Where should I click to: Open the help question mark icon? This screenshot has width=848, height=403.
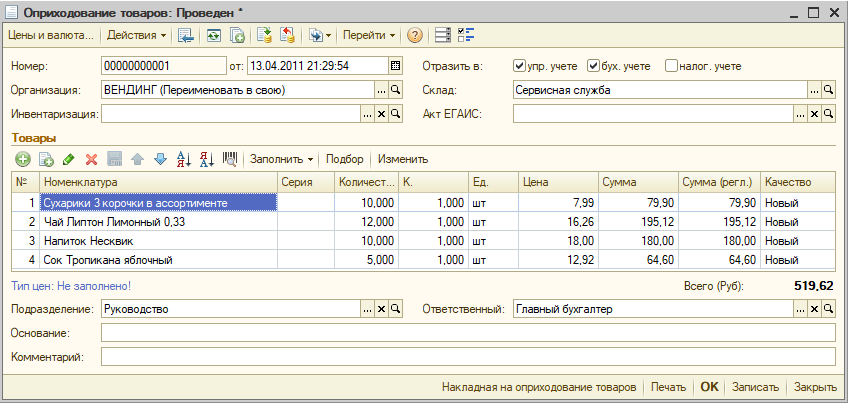[414, 36]
